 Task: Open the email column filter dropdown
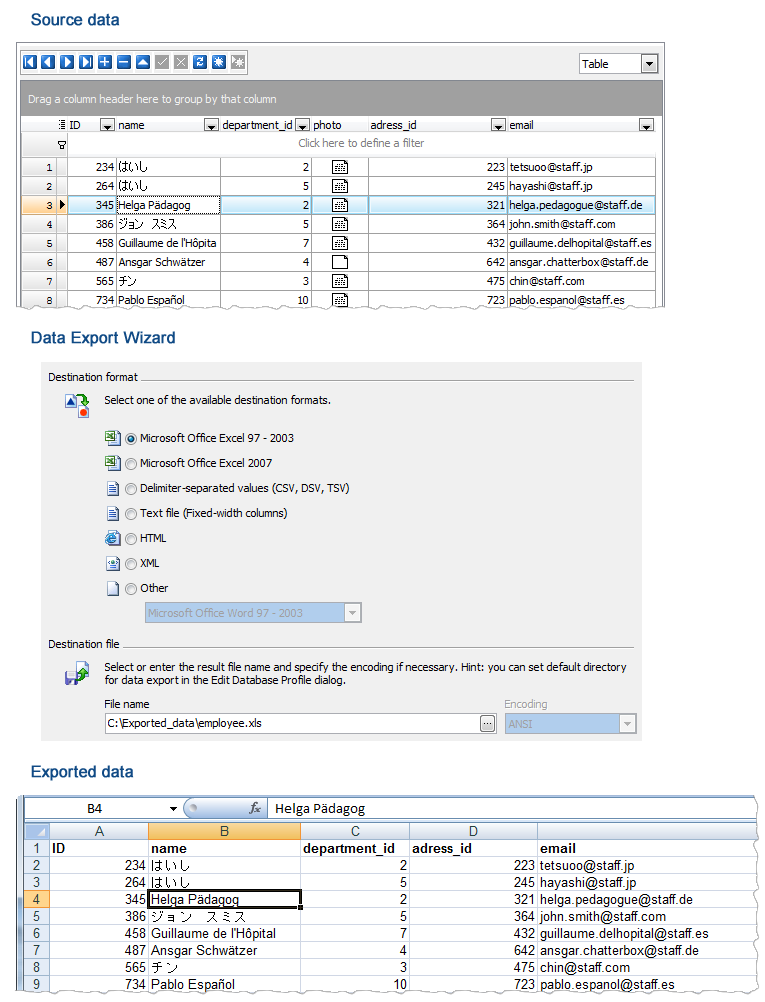click(x=646, y=126)
